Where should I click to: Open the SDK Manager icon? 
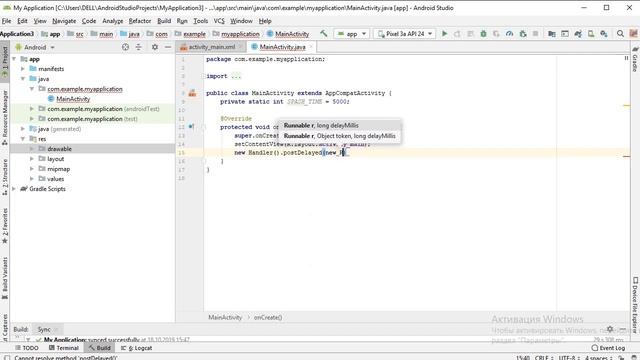[604, 34]
